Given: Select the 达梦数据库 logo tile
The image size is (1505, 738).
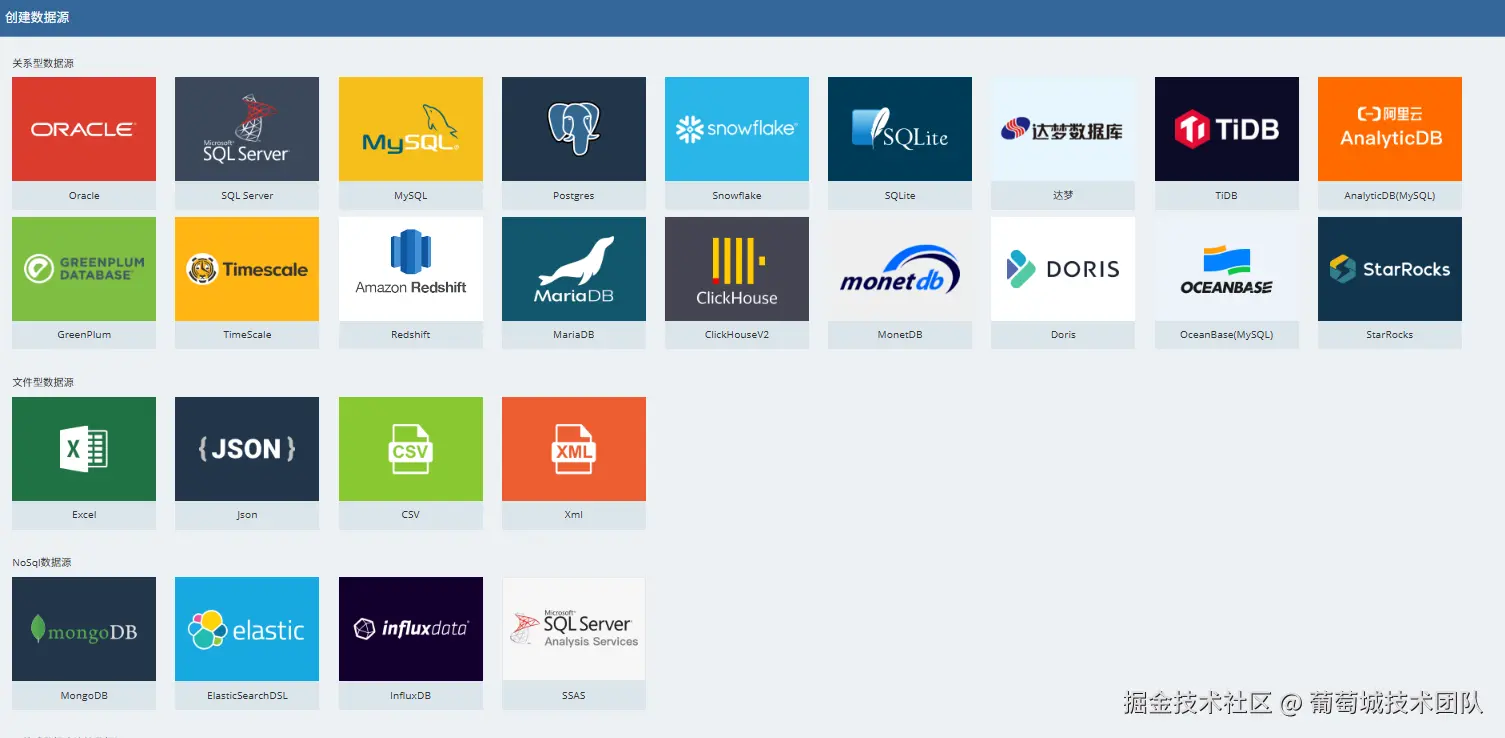Looking at the screenshot, I should click(x=1063, y=129).
